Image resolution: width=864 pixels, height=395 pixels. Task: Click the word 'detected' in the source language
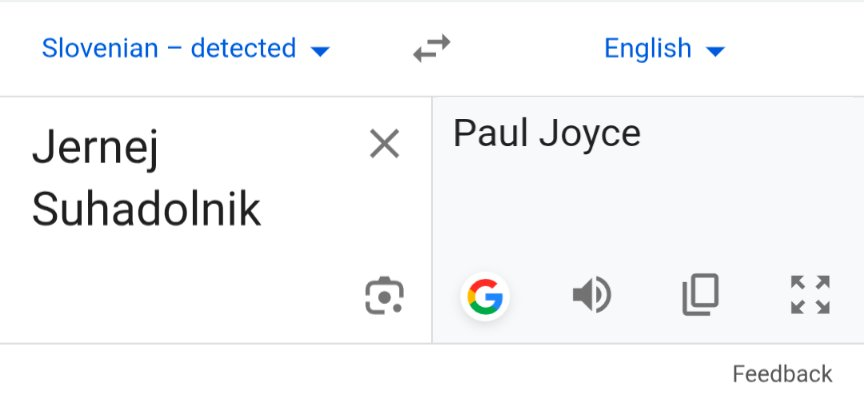point(243,48)
